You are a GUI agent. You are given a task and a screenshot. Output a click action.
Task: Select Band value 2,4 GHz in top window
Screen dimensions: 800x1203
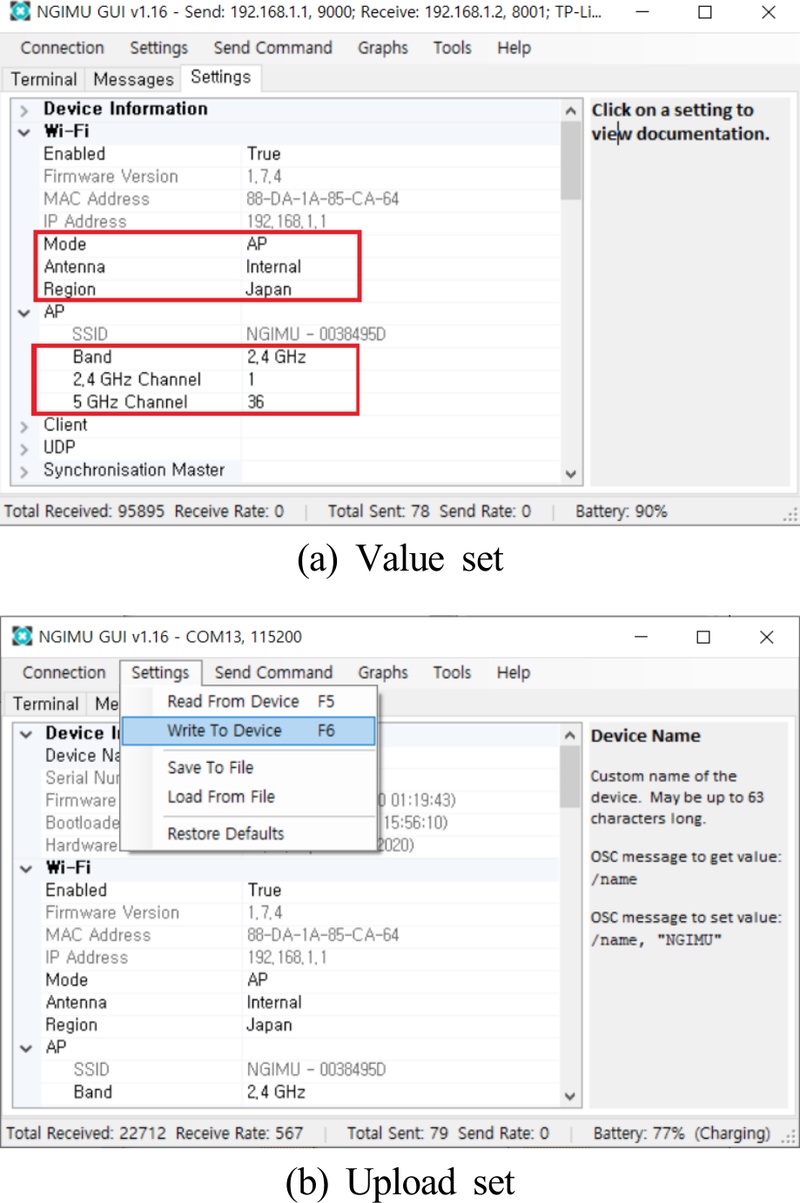tap(275, 357)
